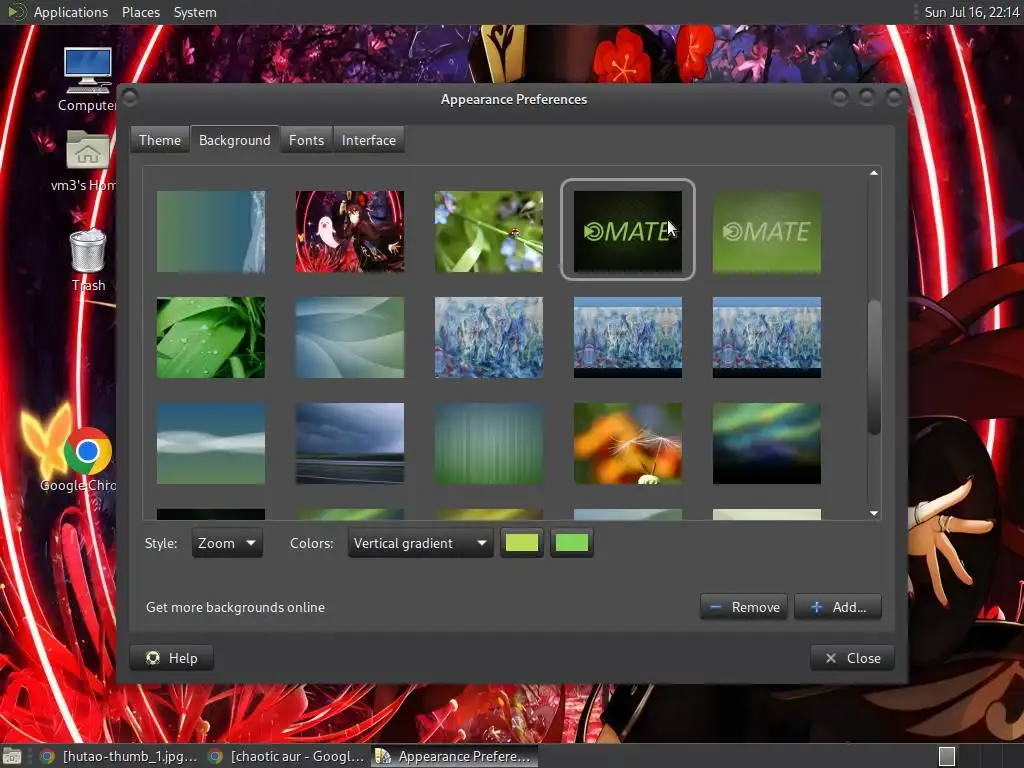Select the green leaves with droplets wallpaper
Viewport: 1024px width, 768px height.
(211, 338)
